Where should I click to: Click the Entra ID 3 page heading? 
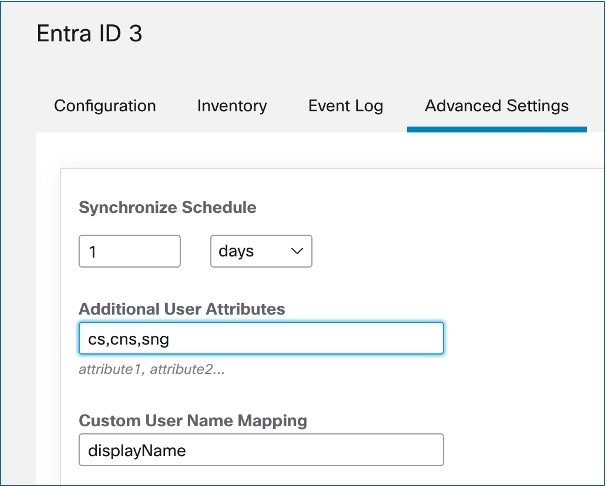(89, 33)
